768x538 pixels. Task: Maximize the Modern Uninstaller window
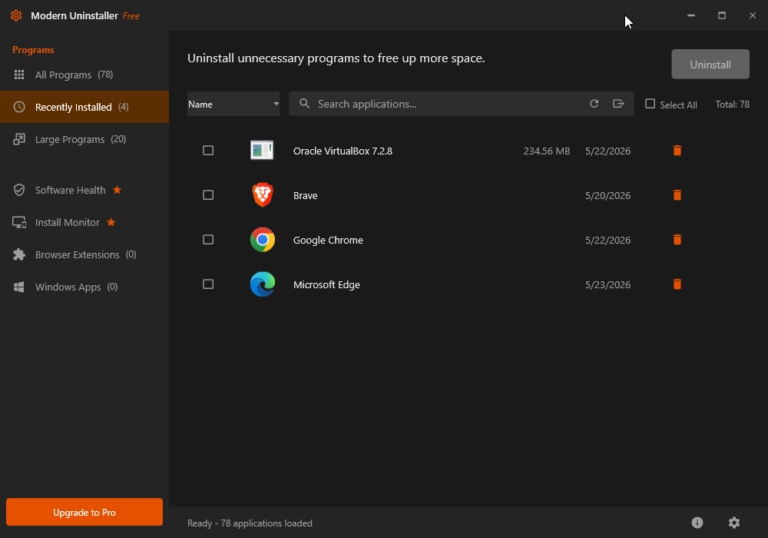click(722, 16)
